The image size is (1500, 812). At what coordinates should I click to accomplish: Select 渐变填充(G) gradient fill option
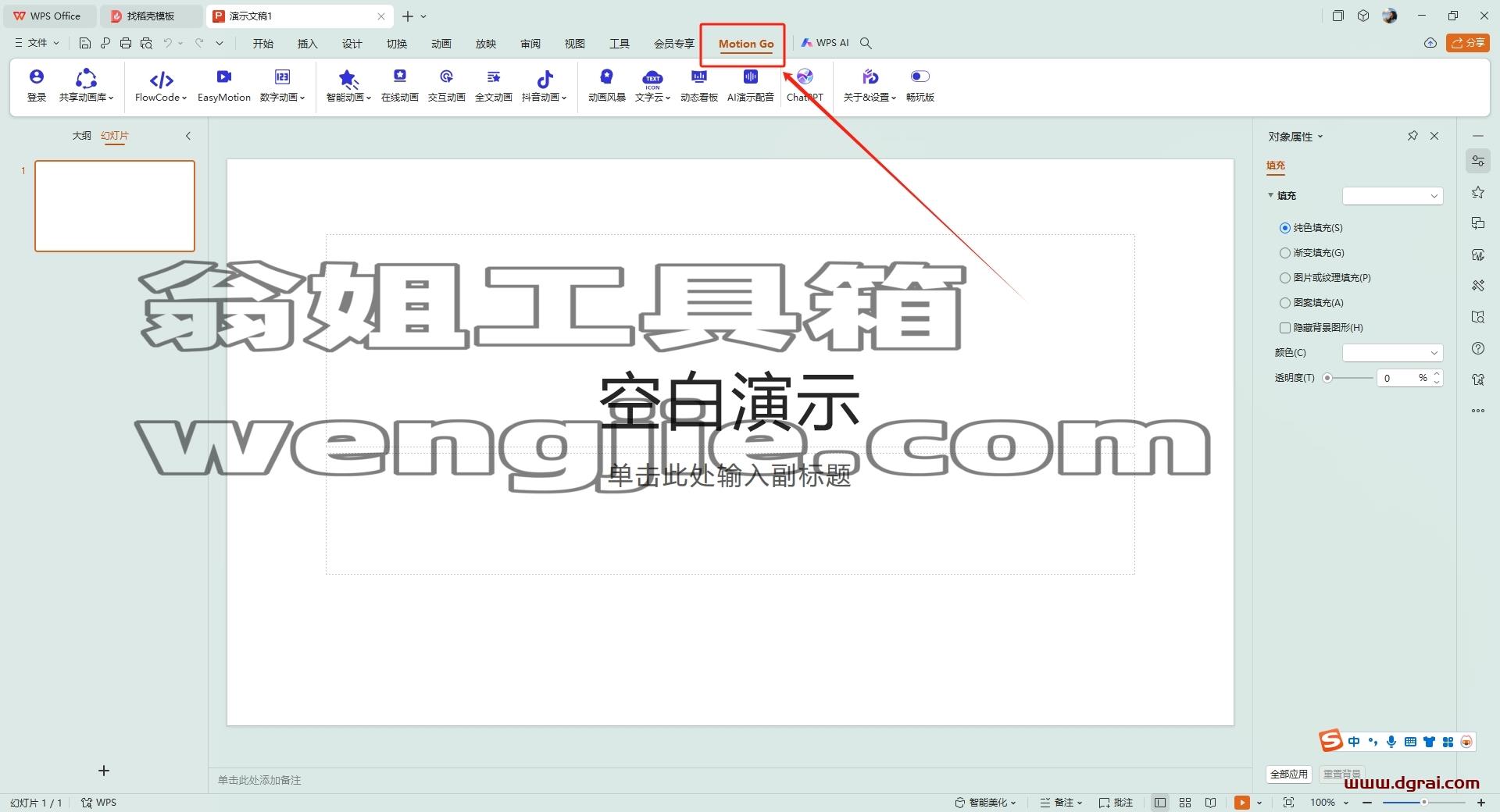(1312, 253)
